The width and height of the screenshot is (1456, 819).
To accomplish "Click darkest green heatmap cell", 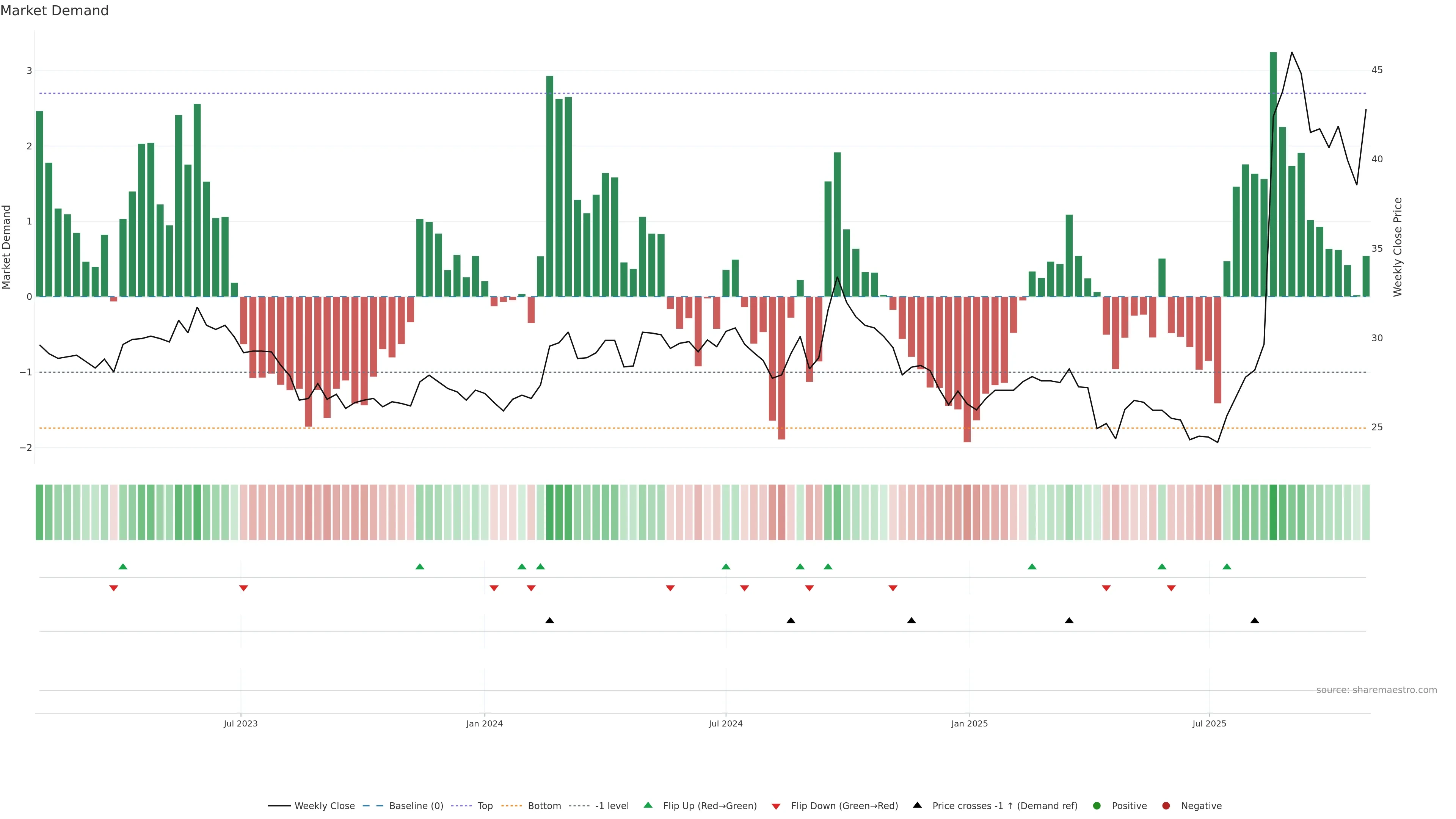I will pos(1274,512).
